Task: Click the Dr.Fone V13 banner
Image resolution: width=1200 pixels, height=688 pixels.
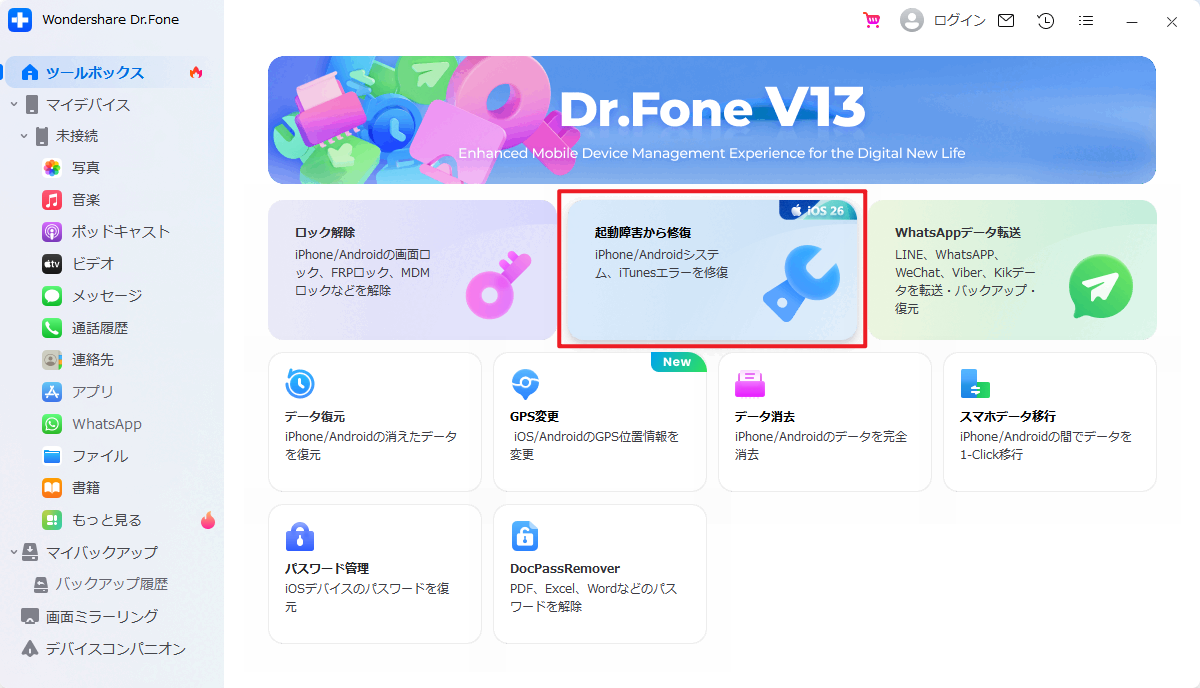Action: tap(712, 120)
